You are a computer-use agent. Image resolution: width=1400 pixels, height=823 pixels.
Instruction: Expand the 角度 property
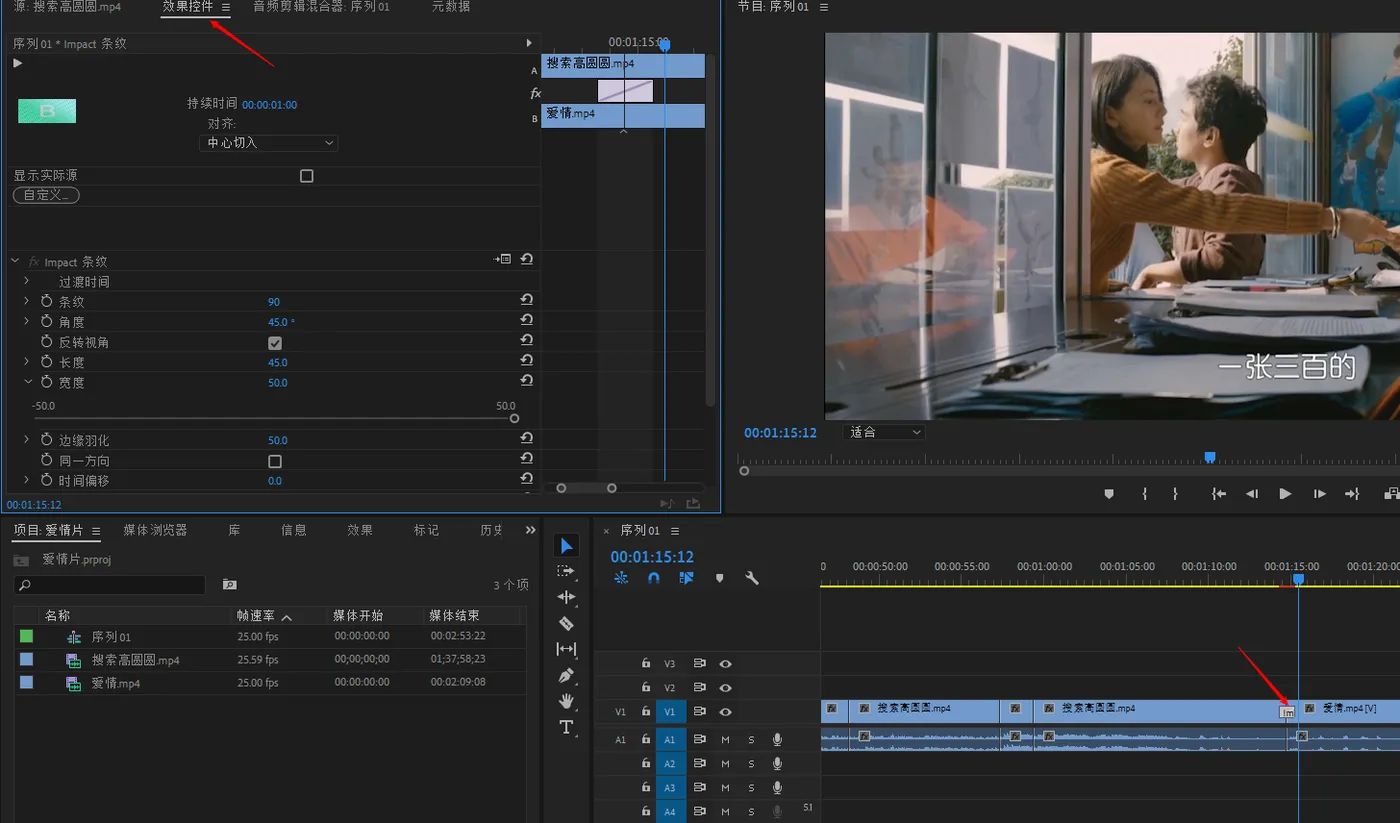[27, 321]
